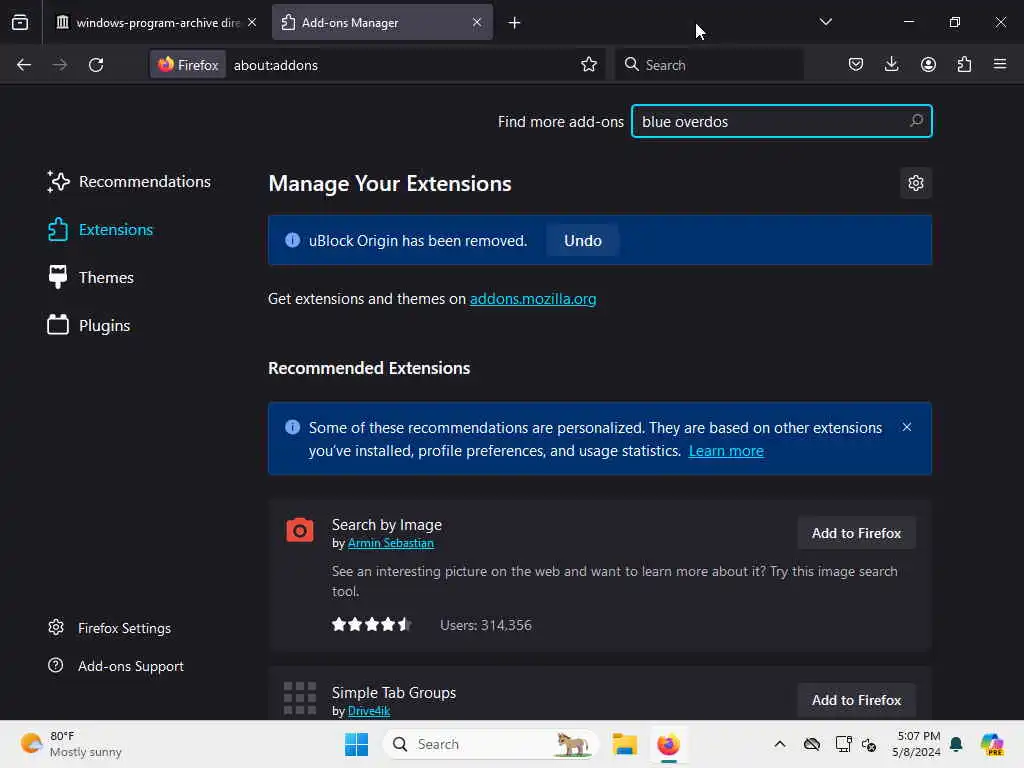The height and width of the screenshot is (768, 1024).
Task: Click the Simple Tab Groups grid icon
Action: (x=300, y=698)
